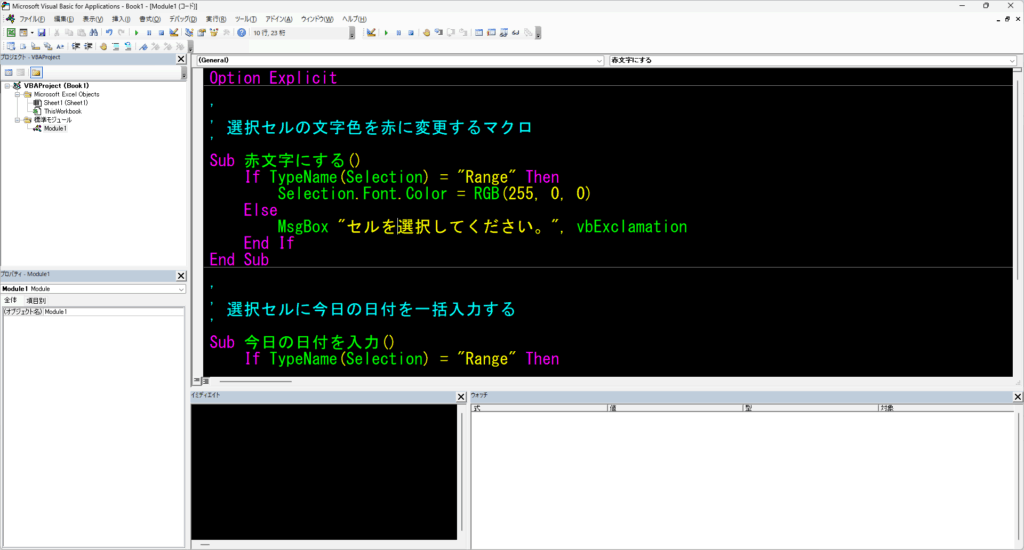Switch to Procedure View at code window bottom

pyautogui.click(x=196, y=380)
